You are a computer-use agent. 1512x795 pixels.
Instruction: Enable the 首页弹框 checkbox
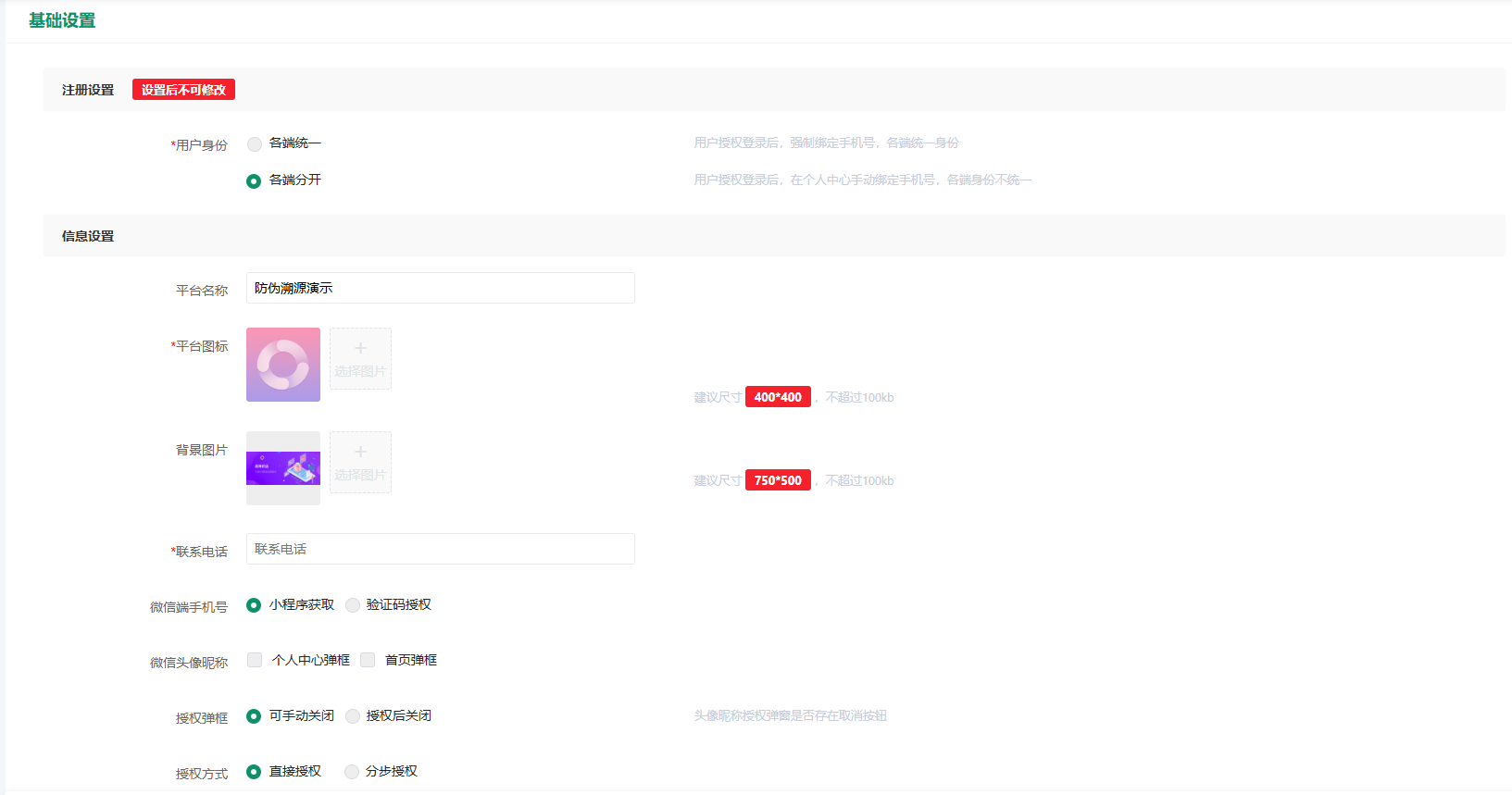tap(368, 660)
